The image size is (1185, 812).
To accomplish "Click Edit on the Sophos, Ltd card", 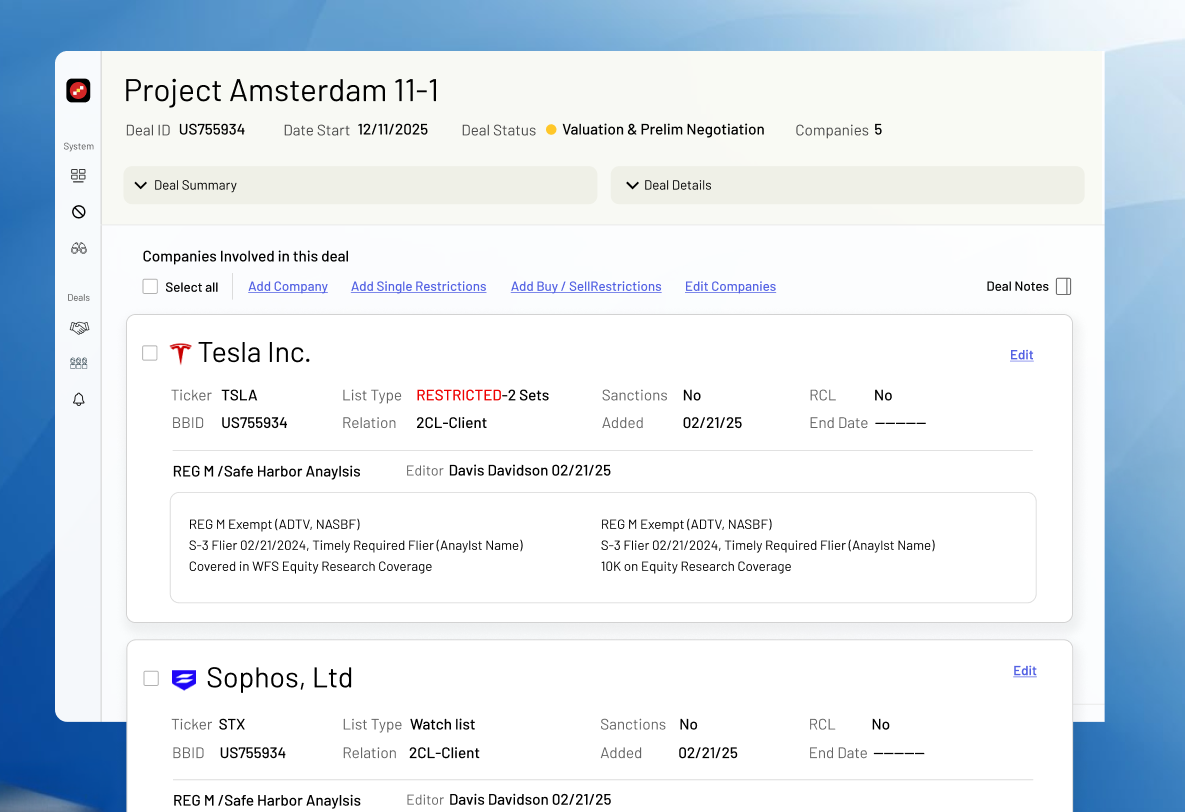I will [1024, 671].
